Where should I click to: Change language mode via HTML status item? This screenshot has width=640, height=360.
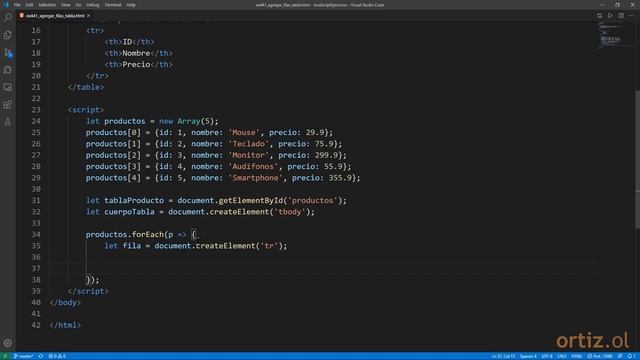pos(577,356)
